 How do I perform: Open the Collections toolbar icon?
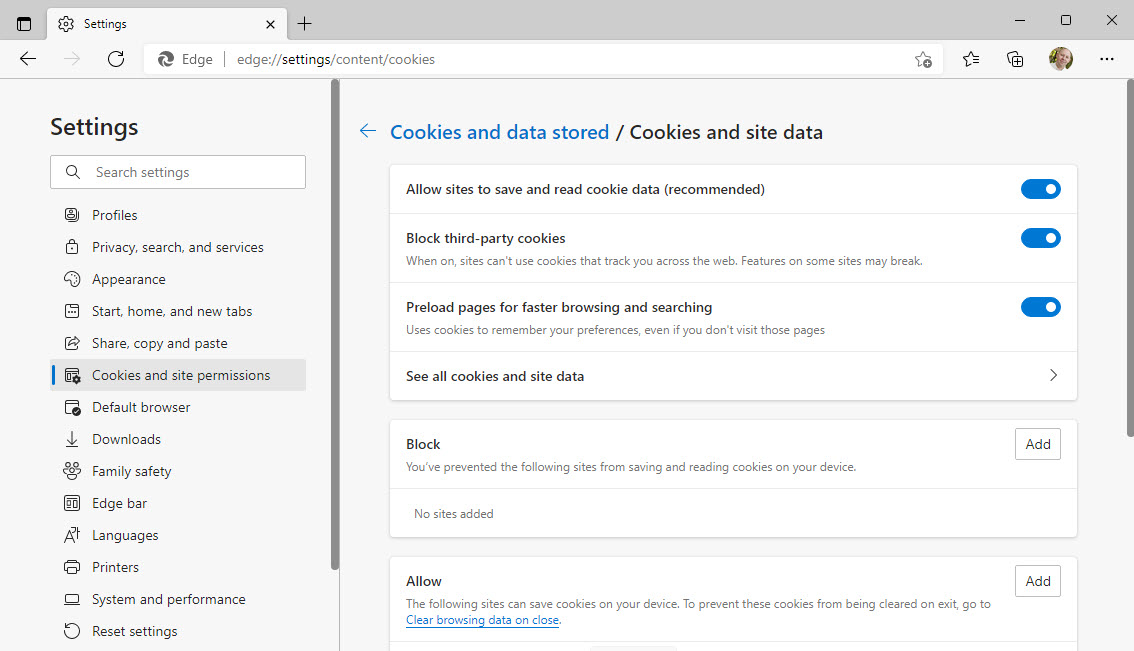point(1015,59)
